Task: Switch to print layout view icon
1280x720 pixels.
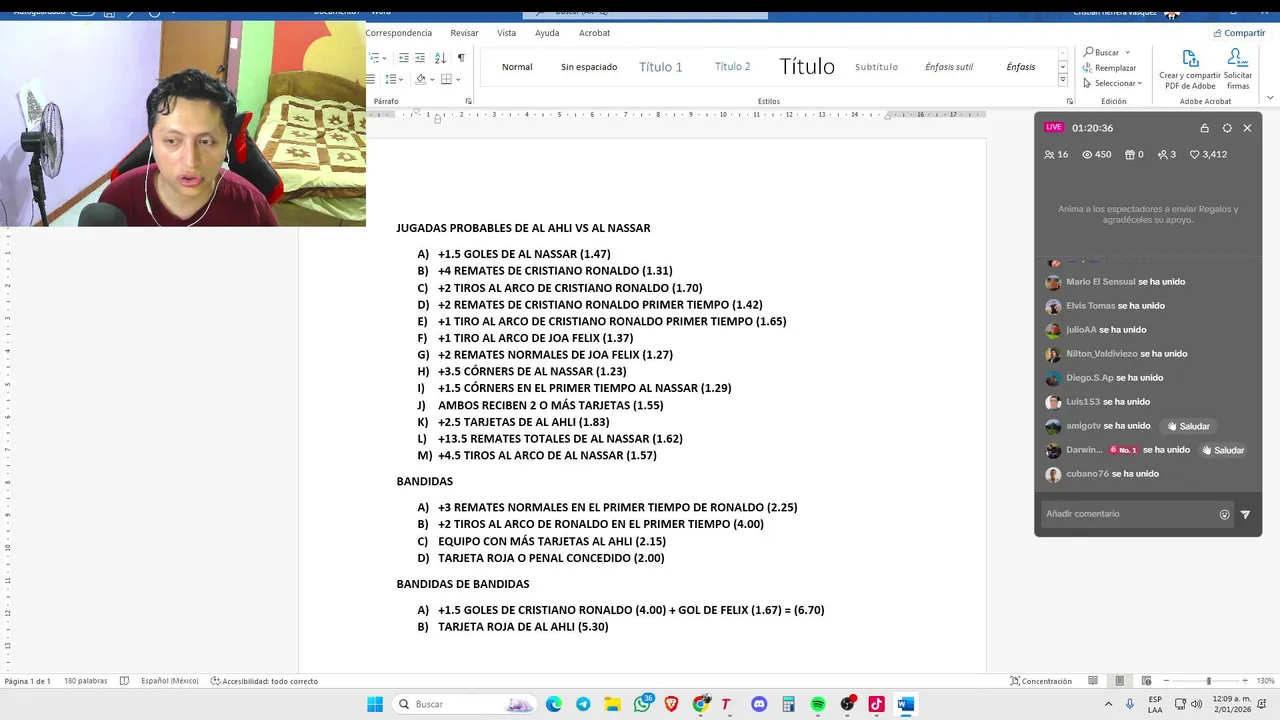Action: (1120, 681)
